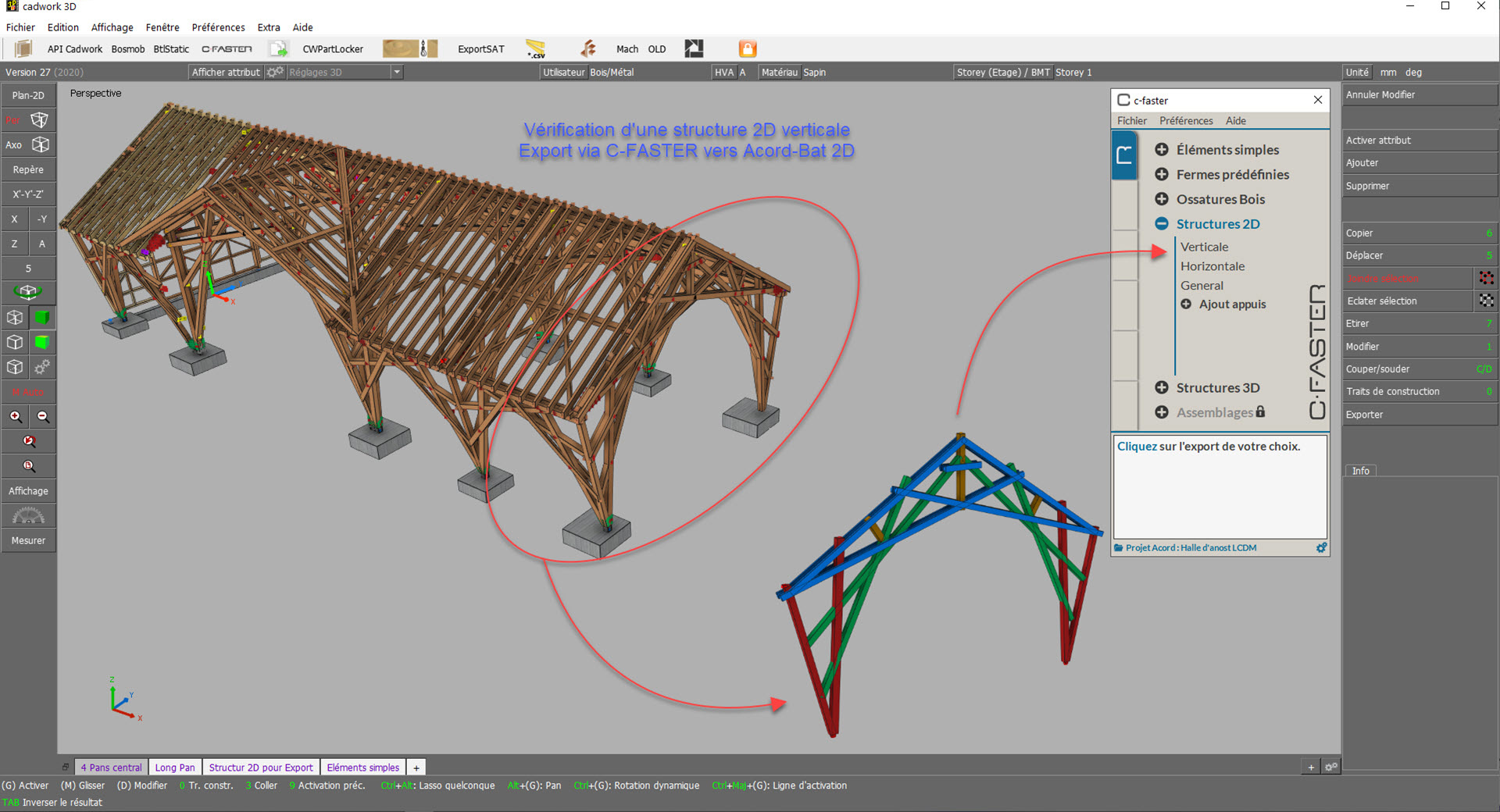Click Couper/souder button
Screen dimensions: 1500x812
click(x=1420, y=369)
